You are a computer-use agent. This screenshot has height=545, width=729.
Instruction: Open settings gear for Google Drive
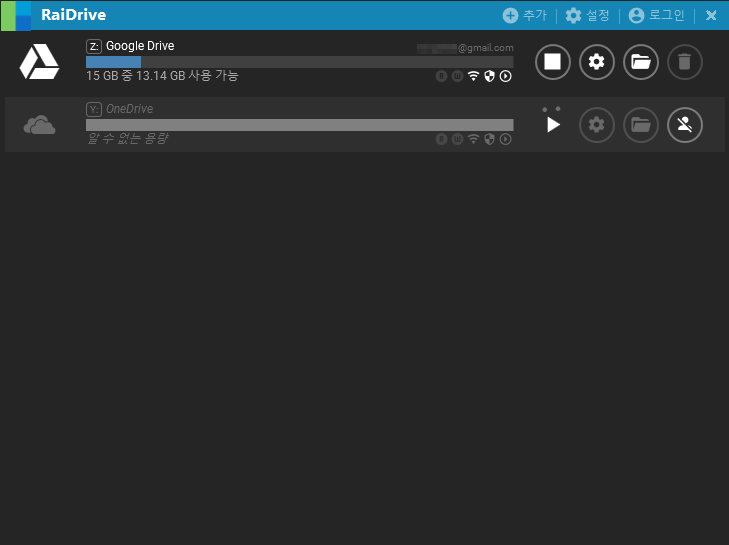596,62
